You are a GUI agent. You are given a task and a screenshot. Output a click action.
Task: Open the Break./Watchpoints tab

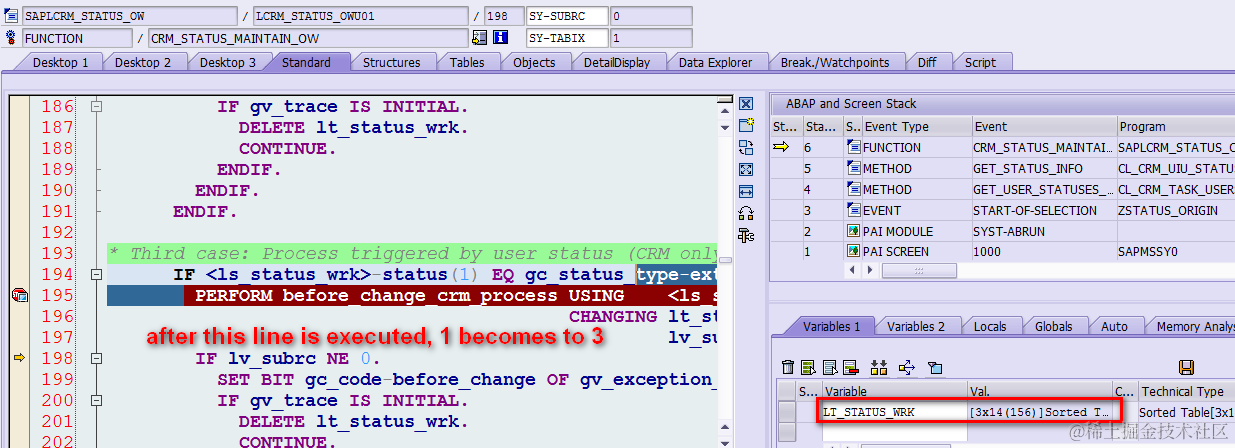tap(835, 62)
